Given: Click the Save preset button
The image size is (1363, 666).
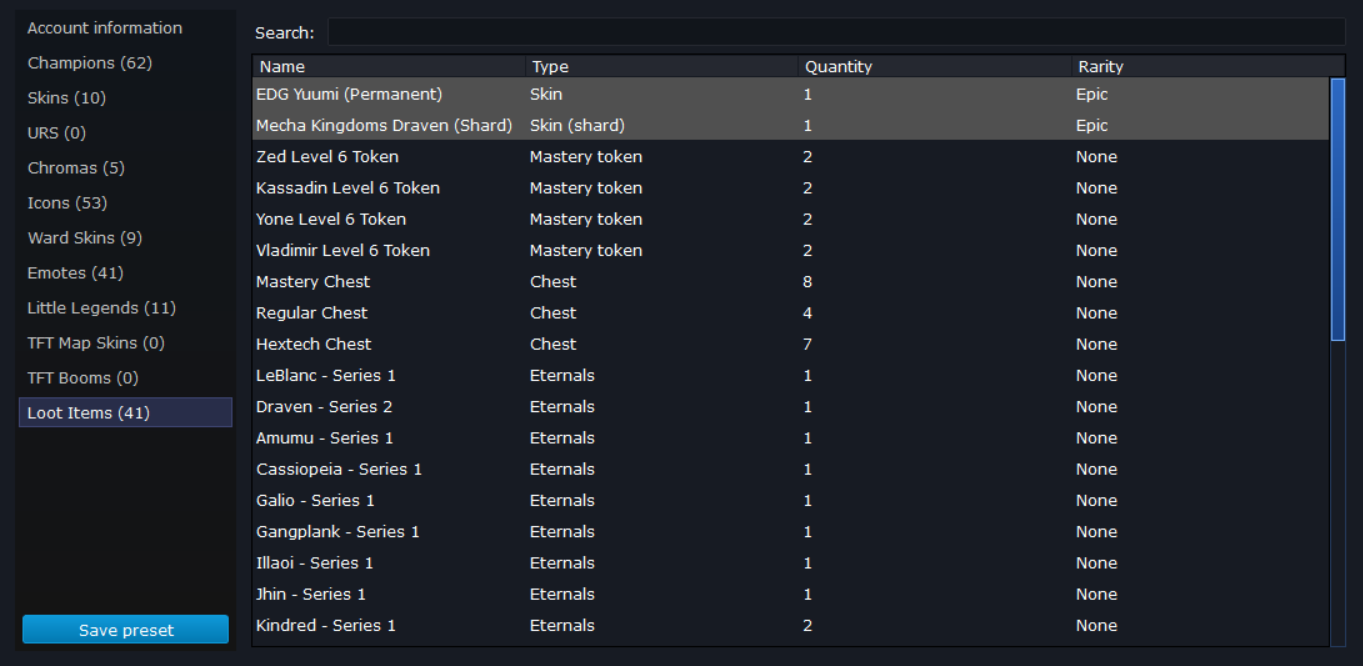Looking at the screenshot, I should tap(126, 630).
